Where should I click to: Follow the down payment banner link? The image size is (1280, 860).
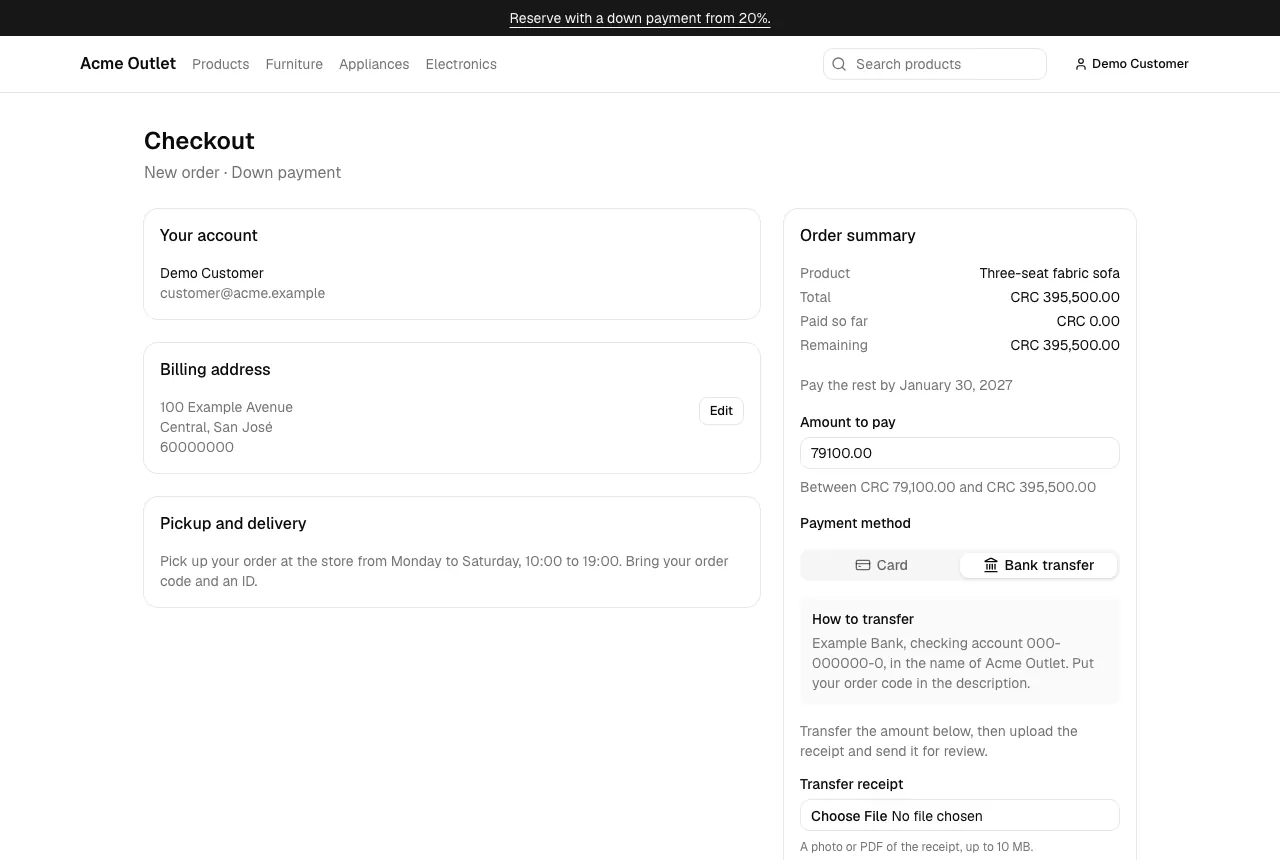coord(640,18)
